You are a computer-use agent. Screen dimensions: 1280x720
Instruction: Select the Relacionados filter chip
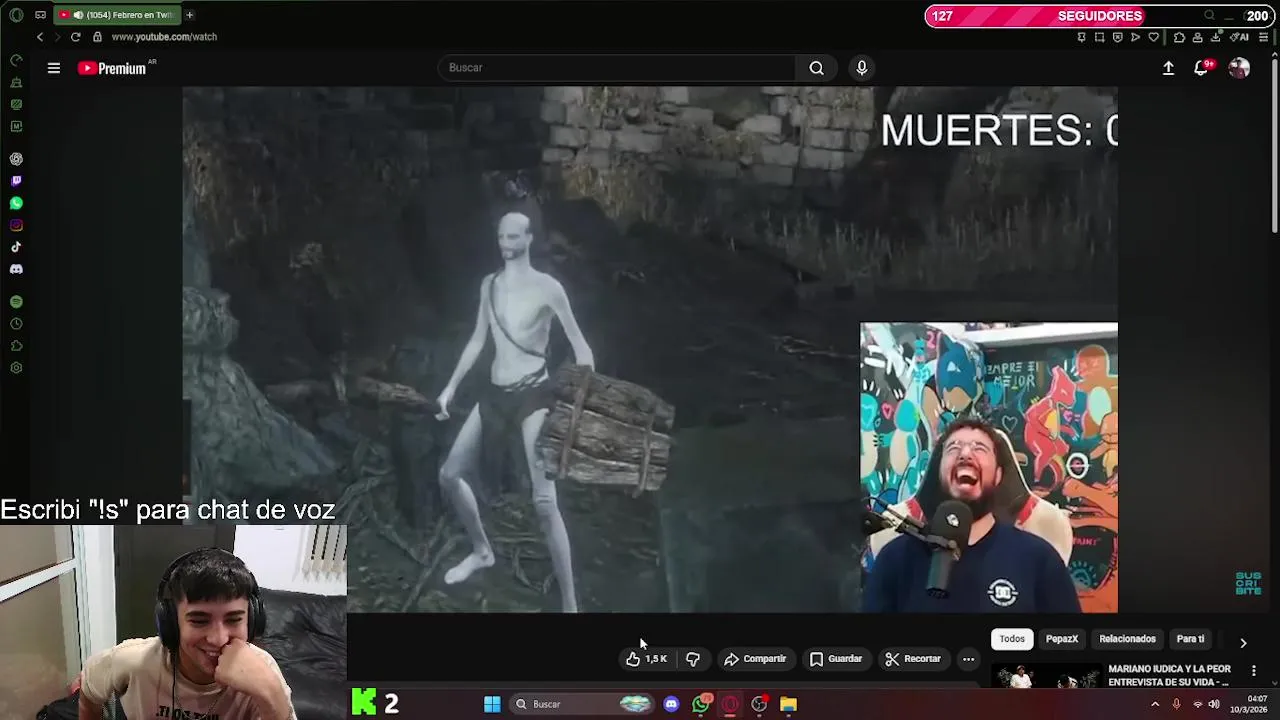click(x=1127, y=639)
